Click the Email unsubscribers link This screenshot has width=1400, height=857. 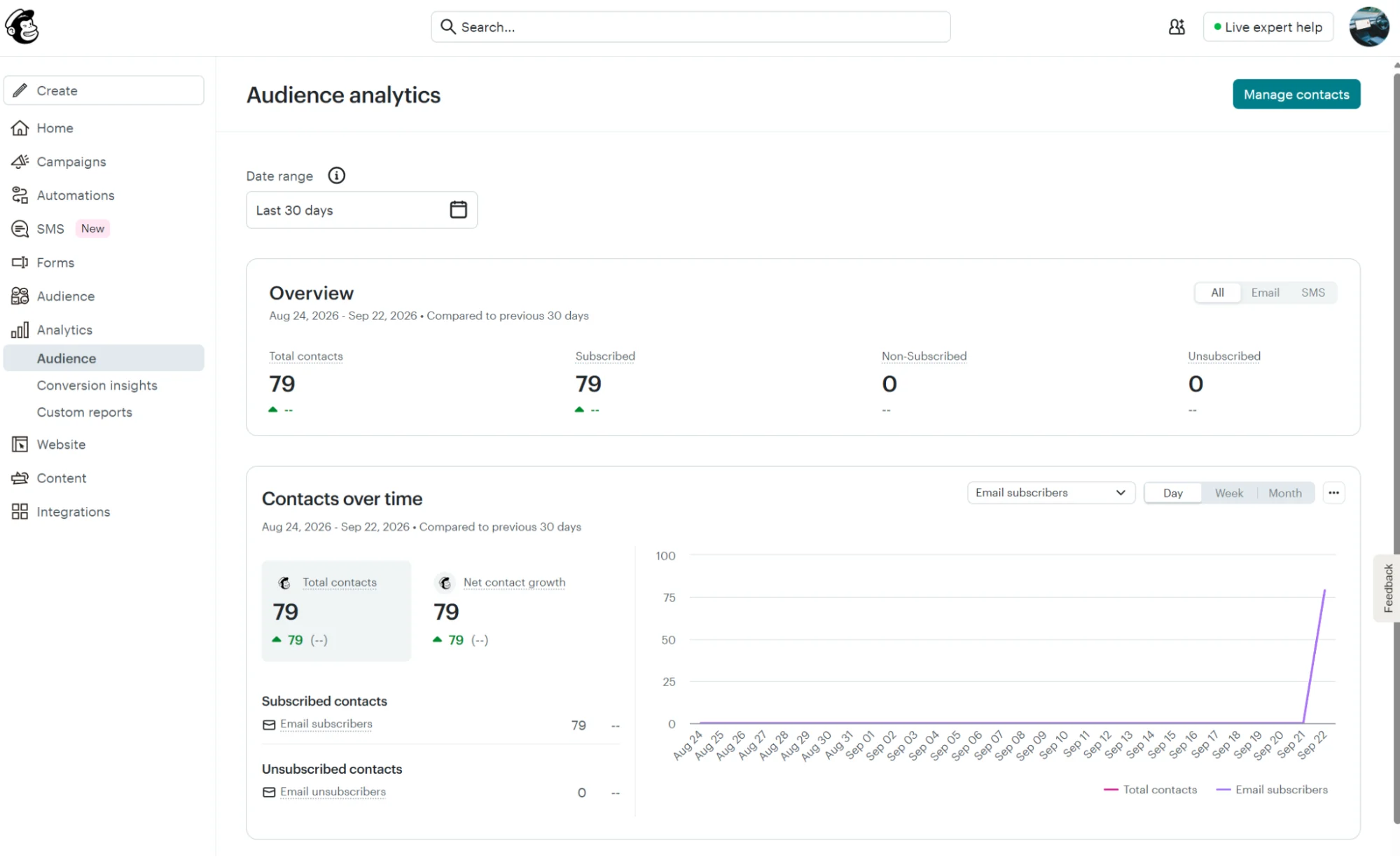click(333, 792)
